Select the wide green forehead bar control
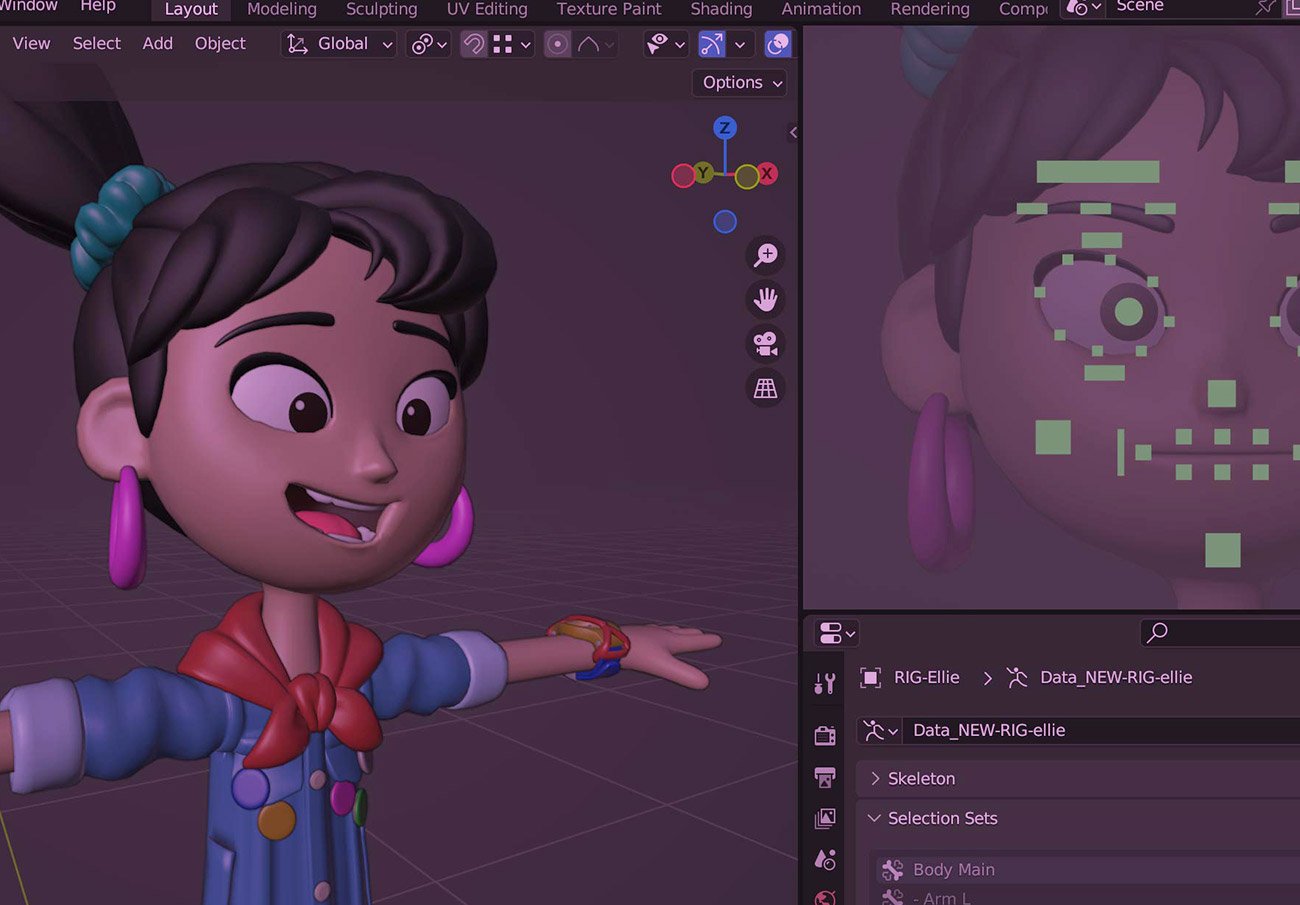 coord(1098,172)
